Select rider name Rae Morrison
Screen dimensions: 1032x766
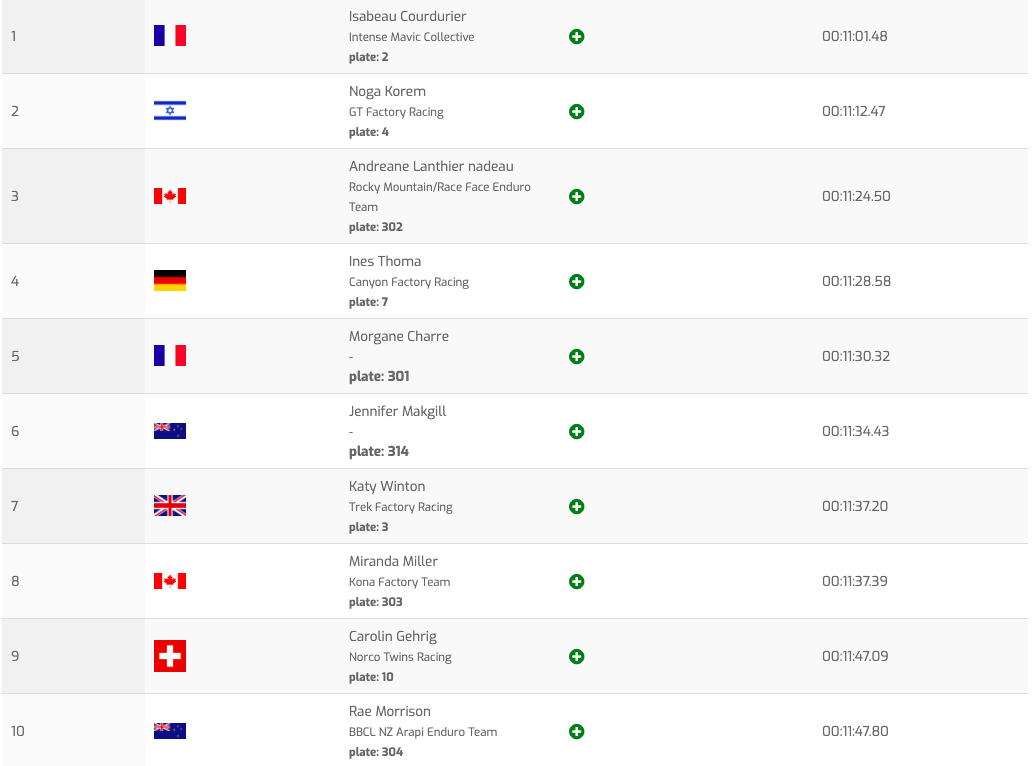click(x=390, y=711)
